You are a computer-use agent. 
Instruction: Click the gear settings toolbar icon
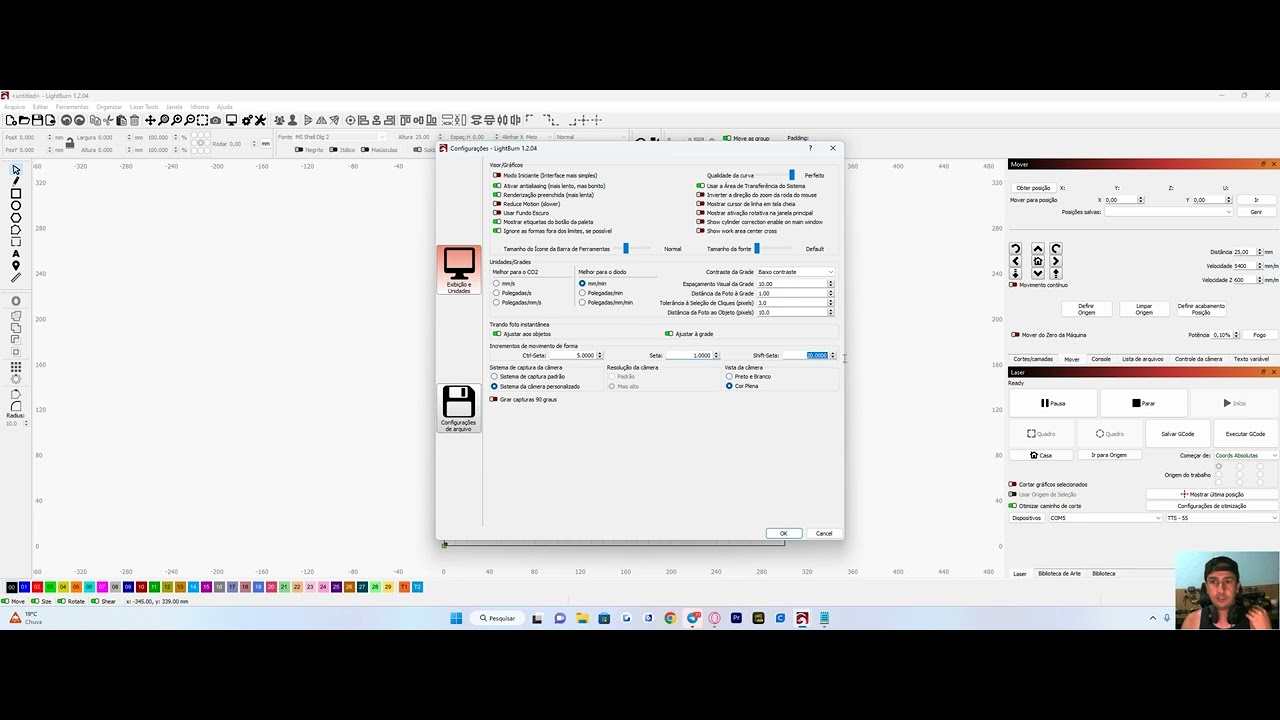pos(247,120)
